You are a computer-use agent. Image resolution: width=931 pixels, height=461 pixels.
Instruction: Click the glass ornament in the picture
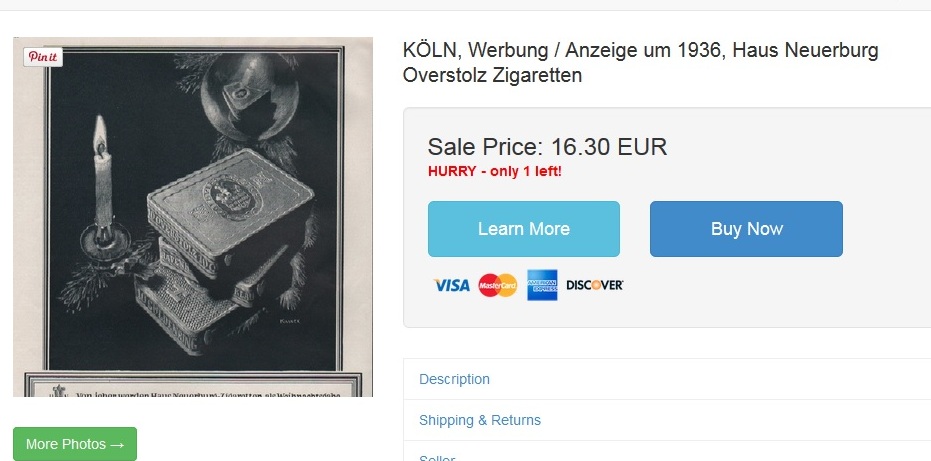[249, 97]
